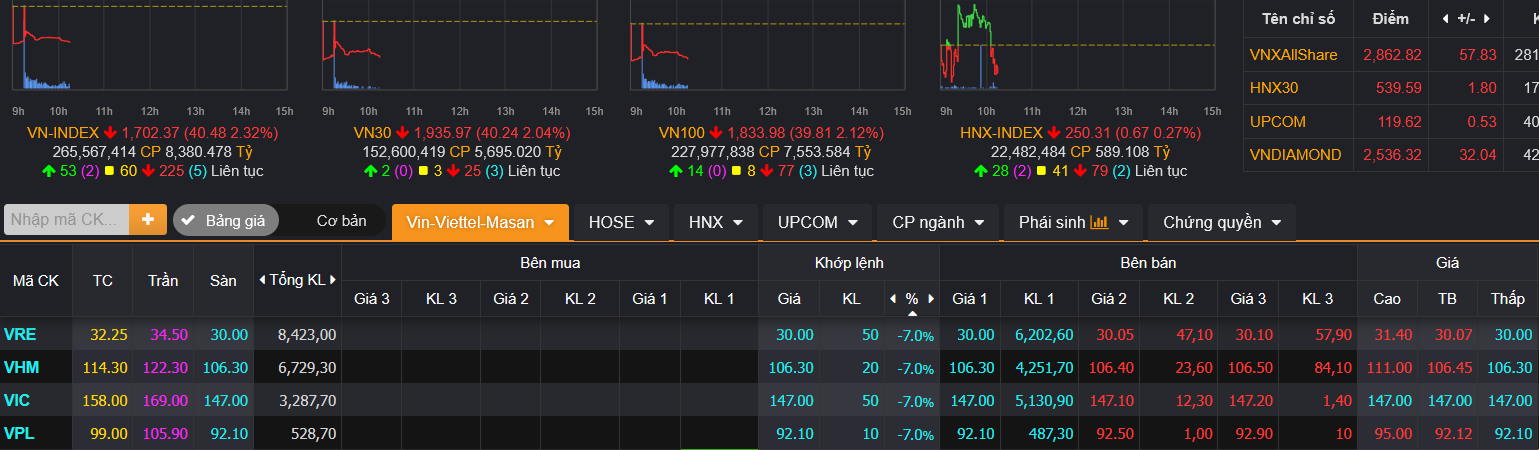
Task: Click right arrow beside +/- index header
Action: pyautogui.click(x=1489, y=19)
